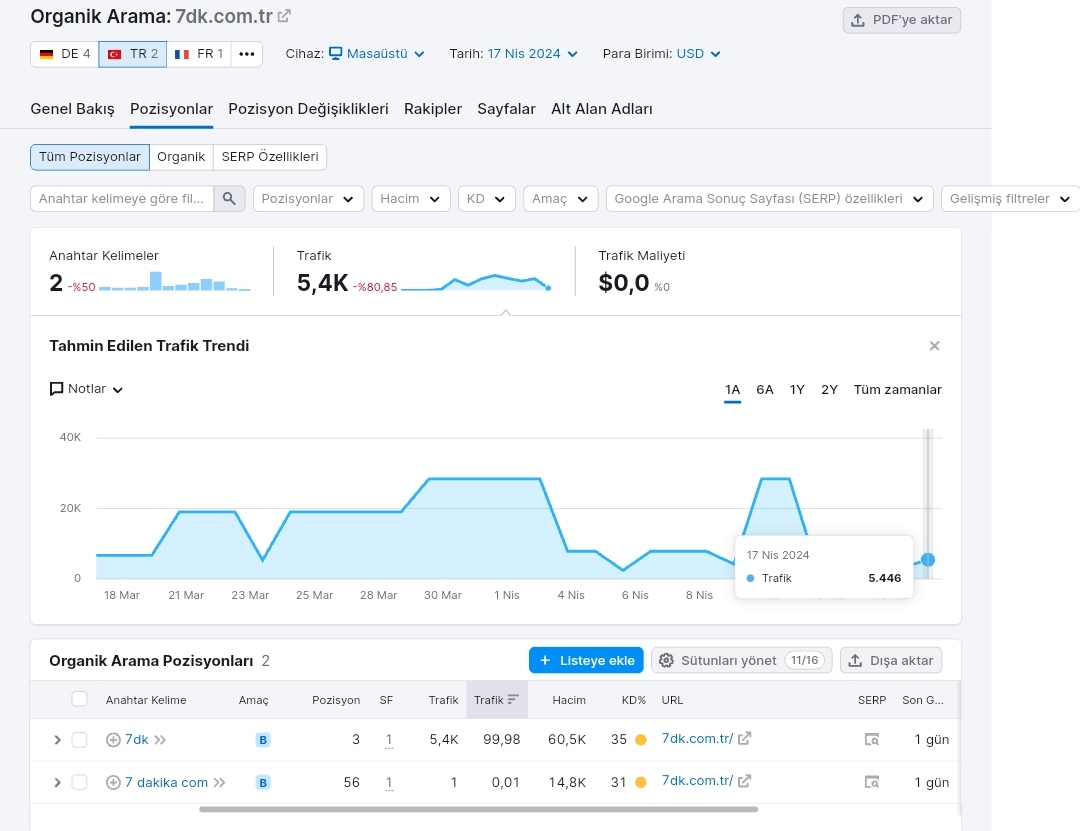The height and width of the screenshot is (831, 1080).
Task: Click the intent B badge in 7 dakika com row
Action: (x=262, y=783)
